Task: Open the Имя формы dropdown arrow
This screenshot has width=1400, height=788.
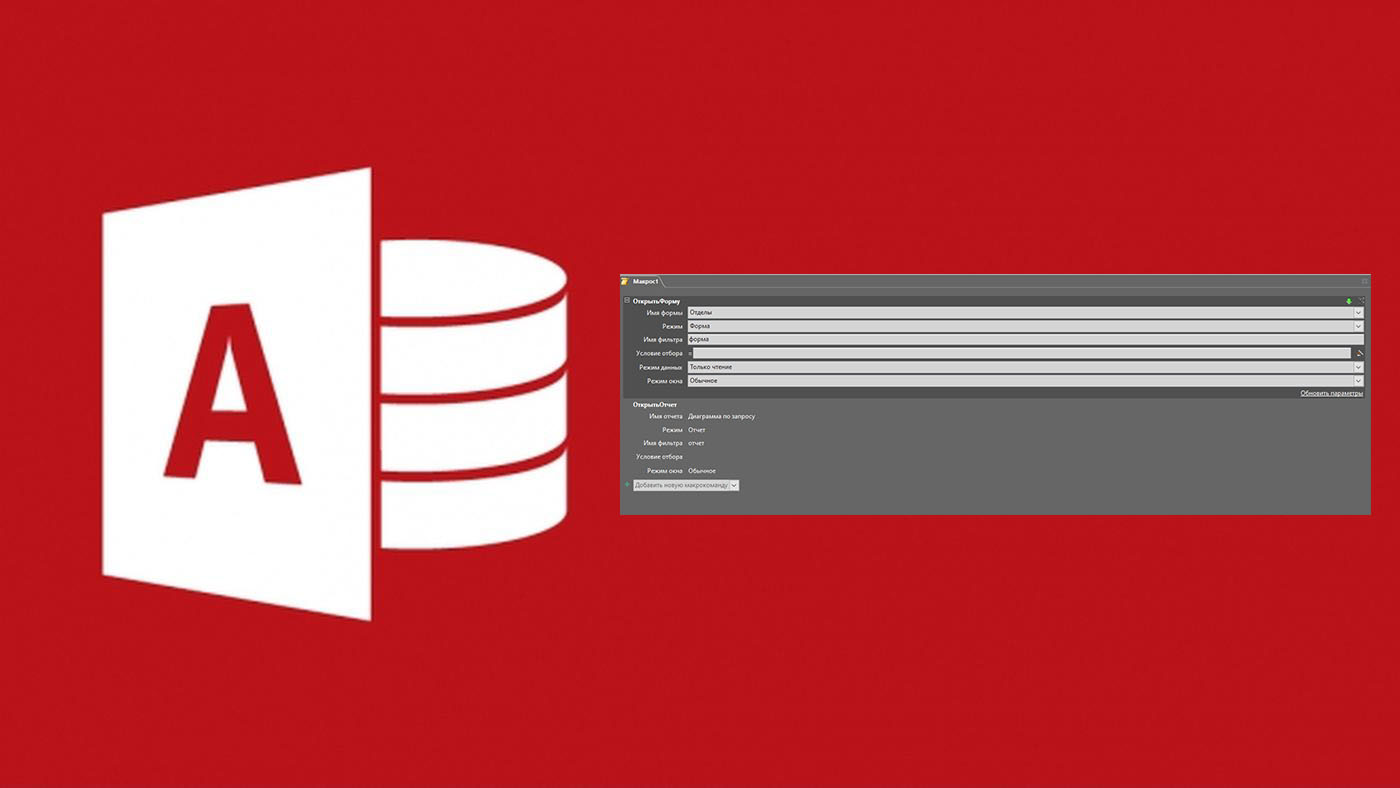Action: coord(1358,313)
